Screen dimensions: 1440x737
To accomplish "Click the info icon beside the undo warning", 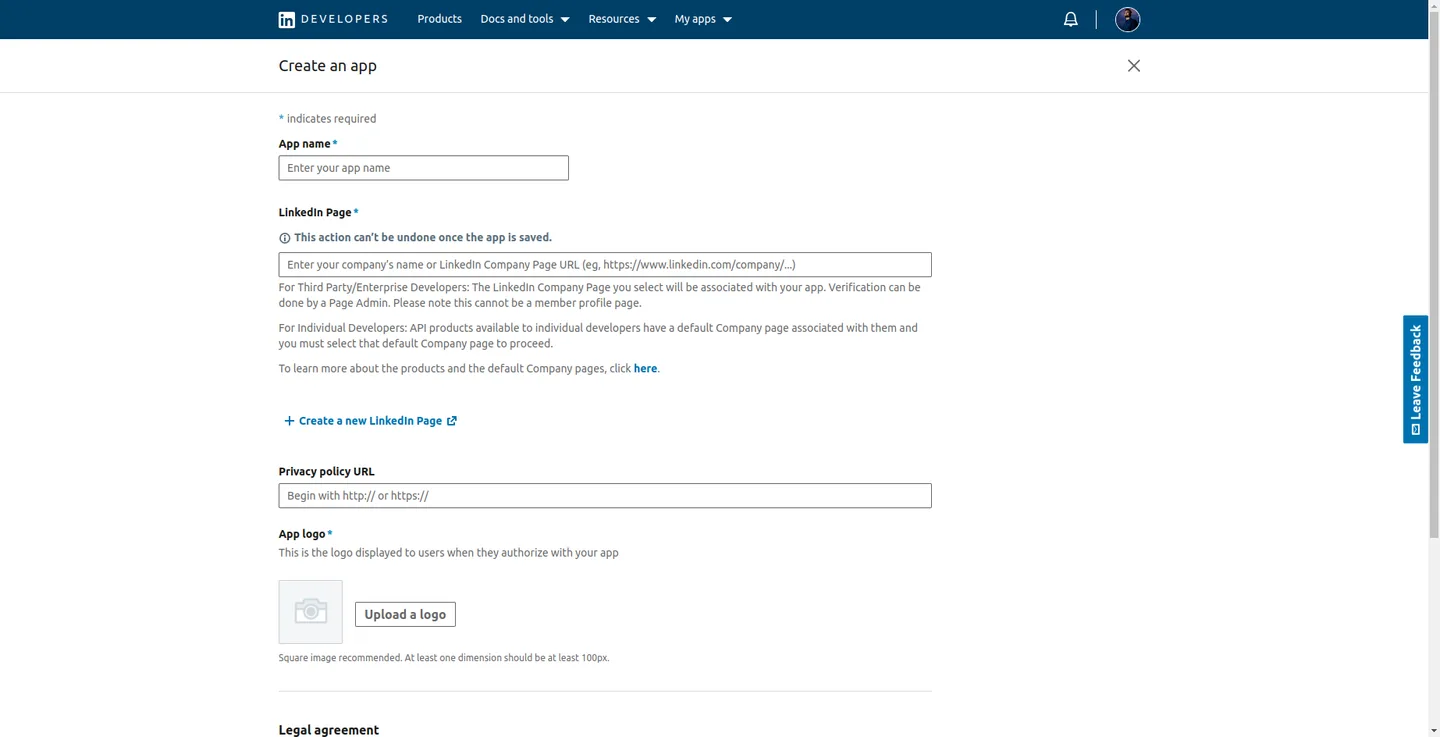I will 284,238.
